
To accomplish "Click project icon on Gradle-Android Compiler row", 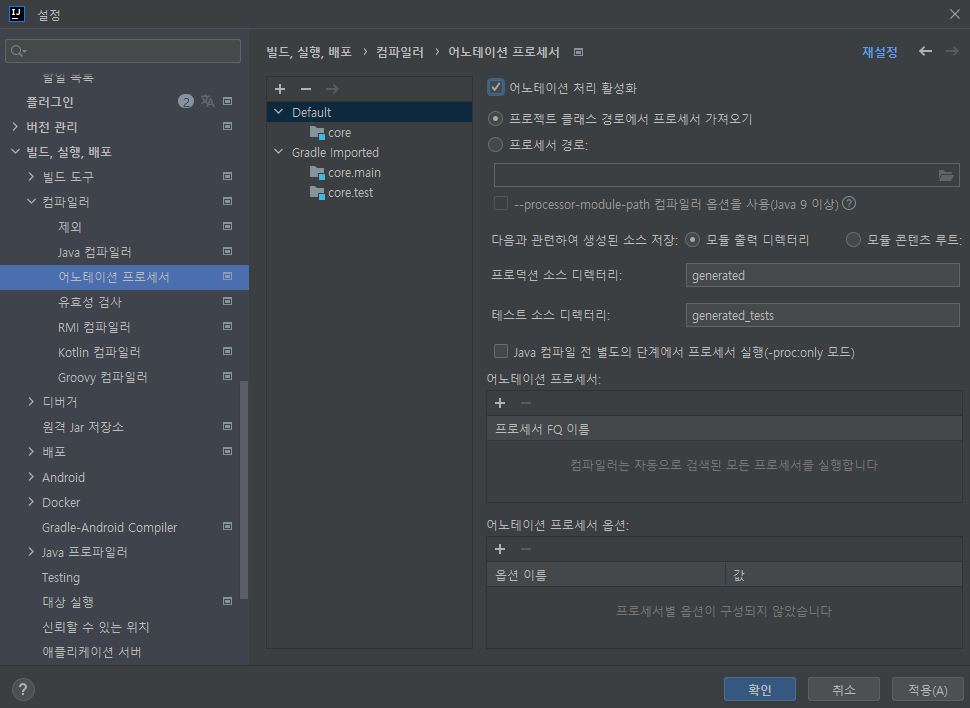I will 228,527.
